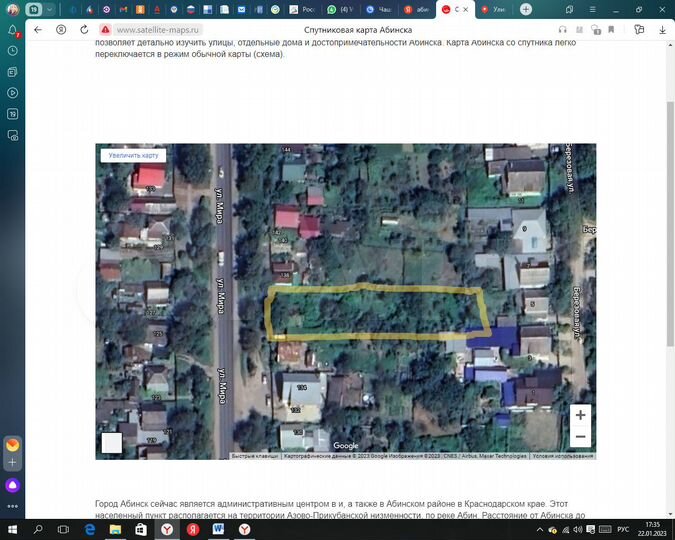
Task: Click the page vertical scrollbar thumb
Action: (670, 223)
